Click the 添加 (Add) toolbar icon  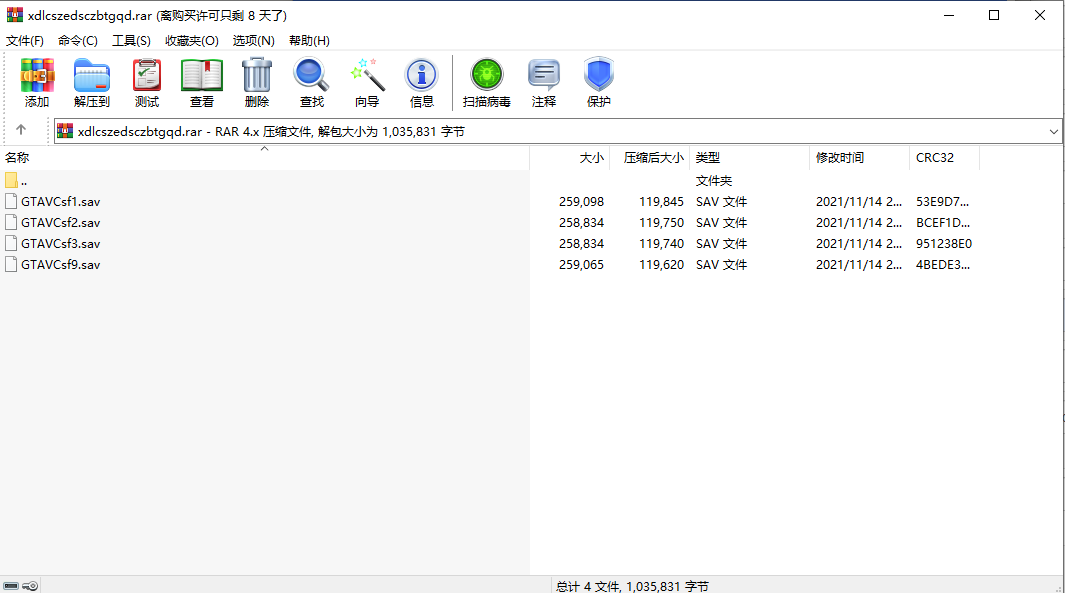pos(37,75)
